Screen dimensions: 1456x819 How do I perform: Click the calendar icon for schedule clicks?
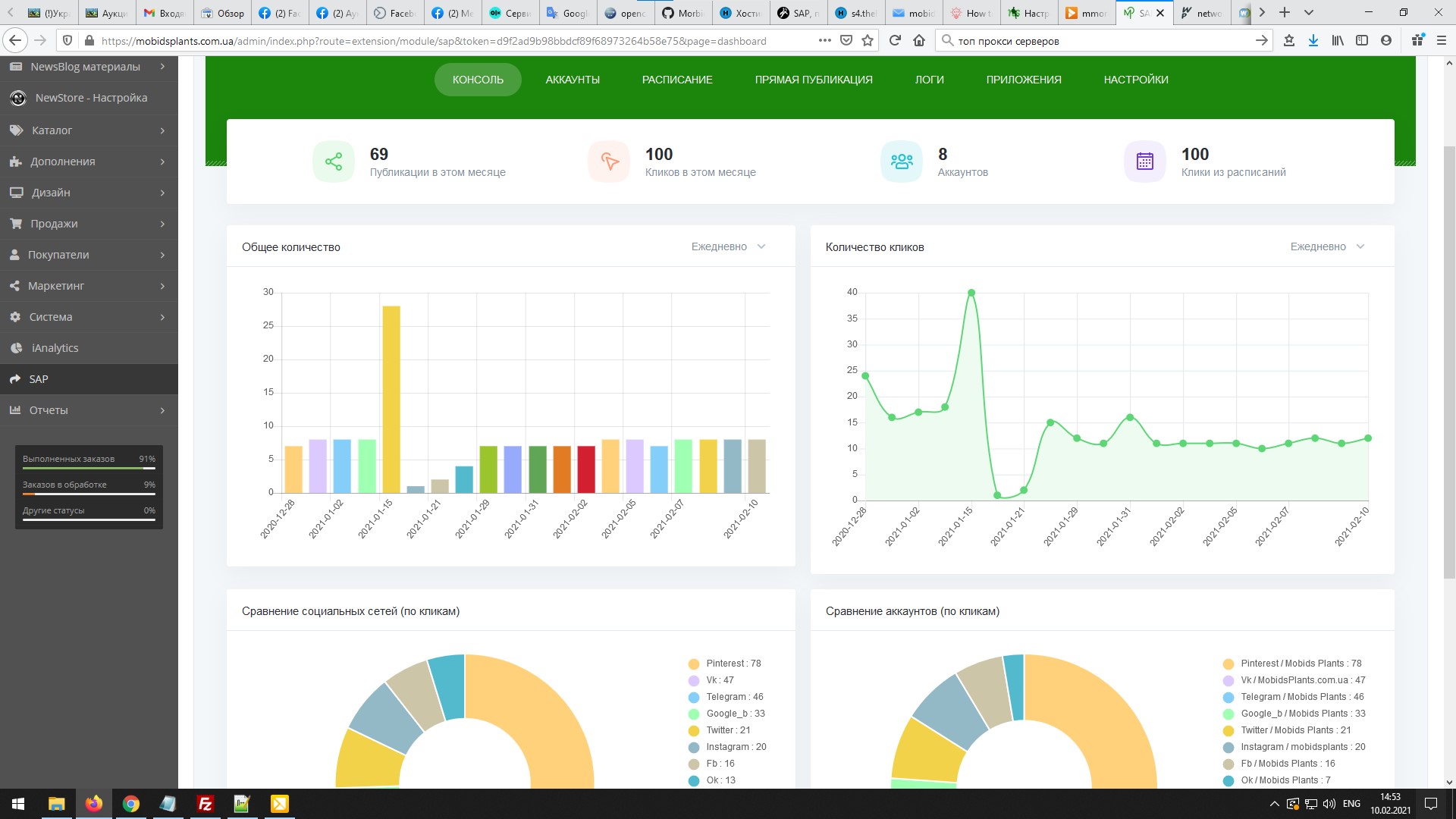tap(1145, 162)
